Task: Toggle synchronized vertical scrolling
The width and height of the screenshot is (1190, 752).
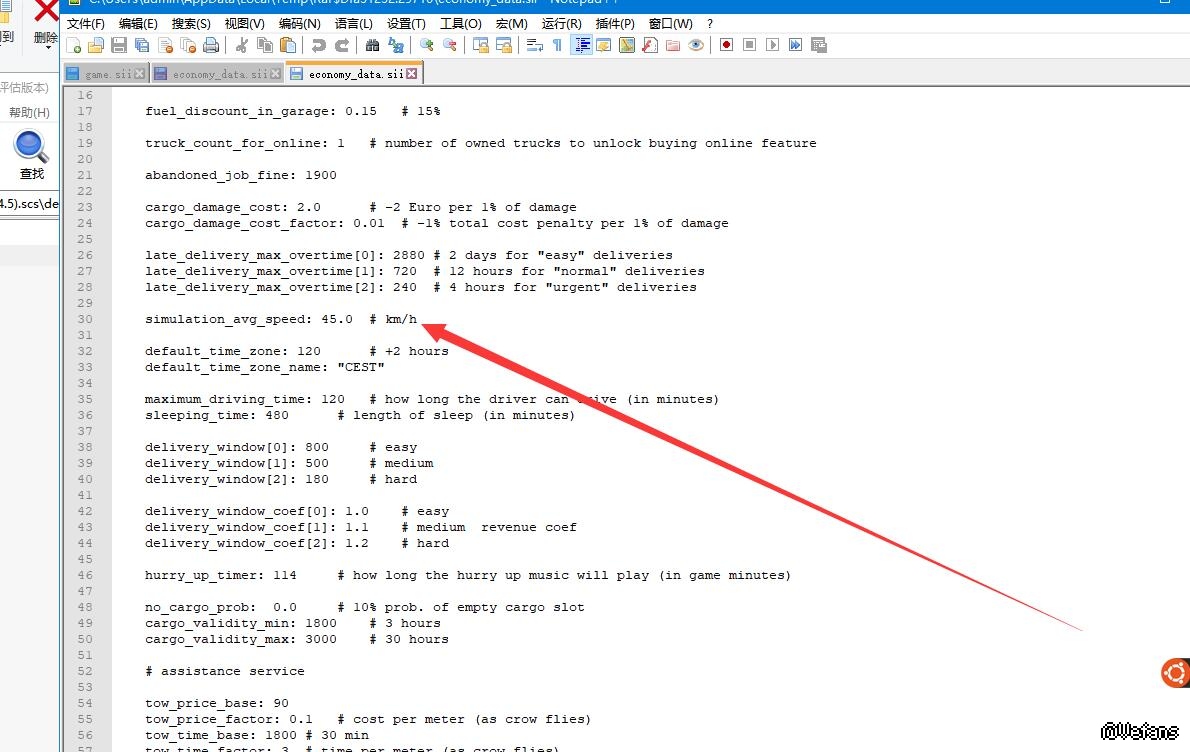Action: coord(480,46)
